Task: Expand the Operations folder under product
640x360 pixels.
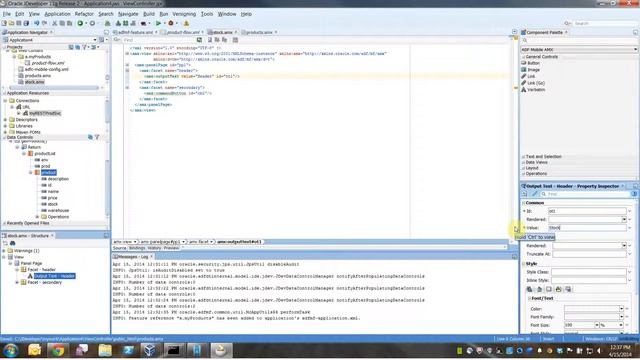Action: (37, 217)
